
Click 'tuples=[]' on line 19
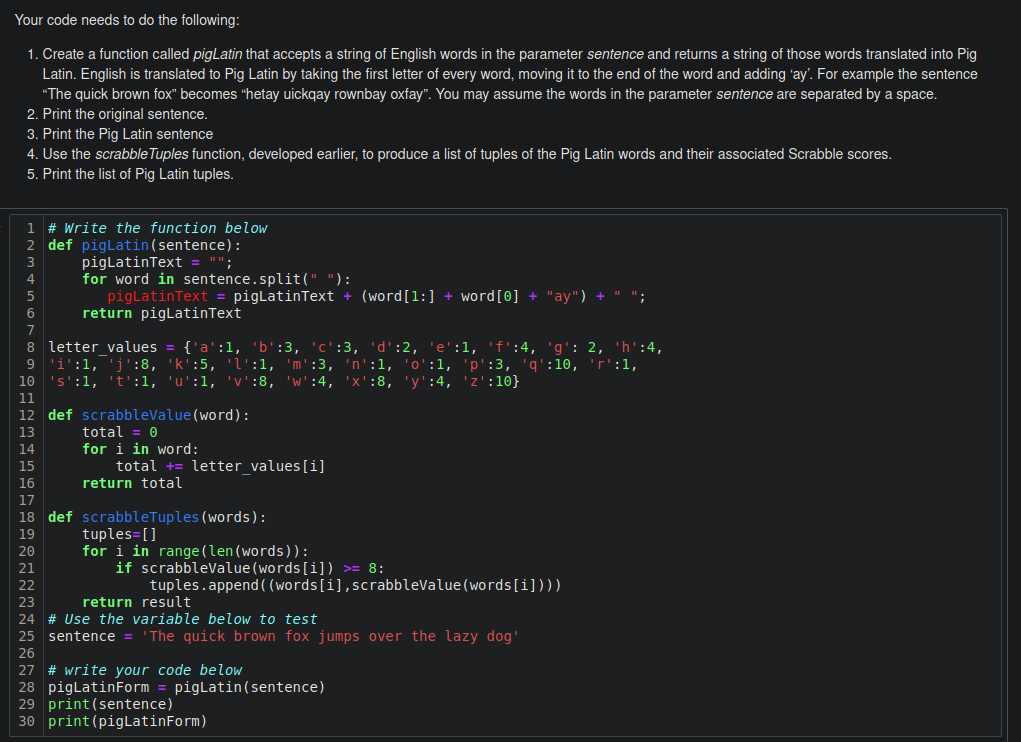(x=120, y=534)
